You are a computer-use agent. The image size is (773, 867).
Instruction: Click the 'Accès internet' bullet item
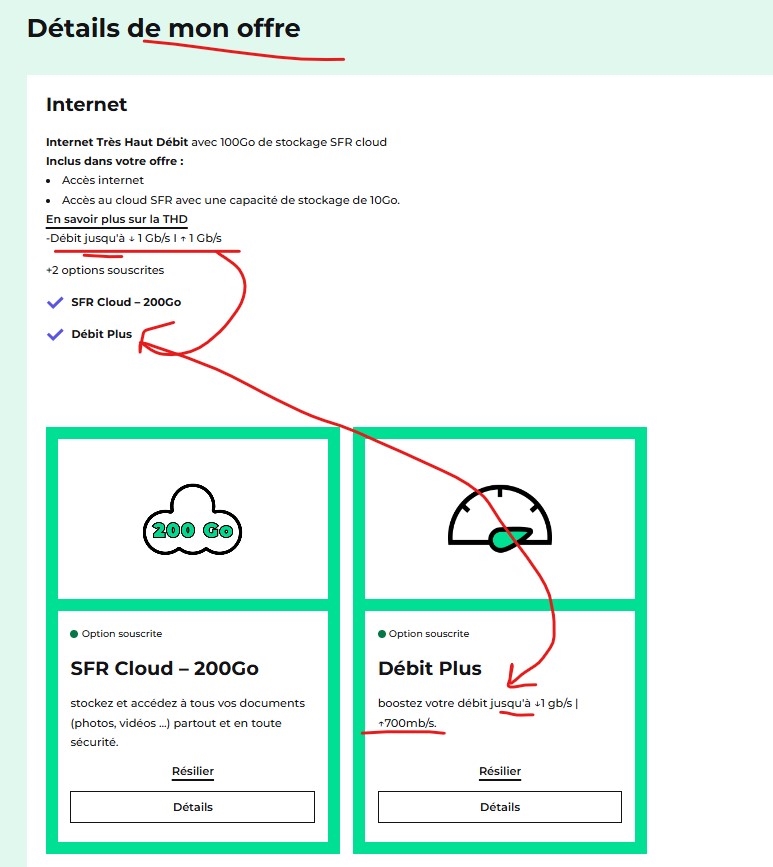pyautogui.click(x=103, y=180)
